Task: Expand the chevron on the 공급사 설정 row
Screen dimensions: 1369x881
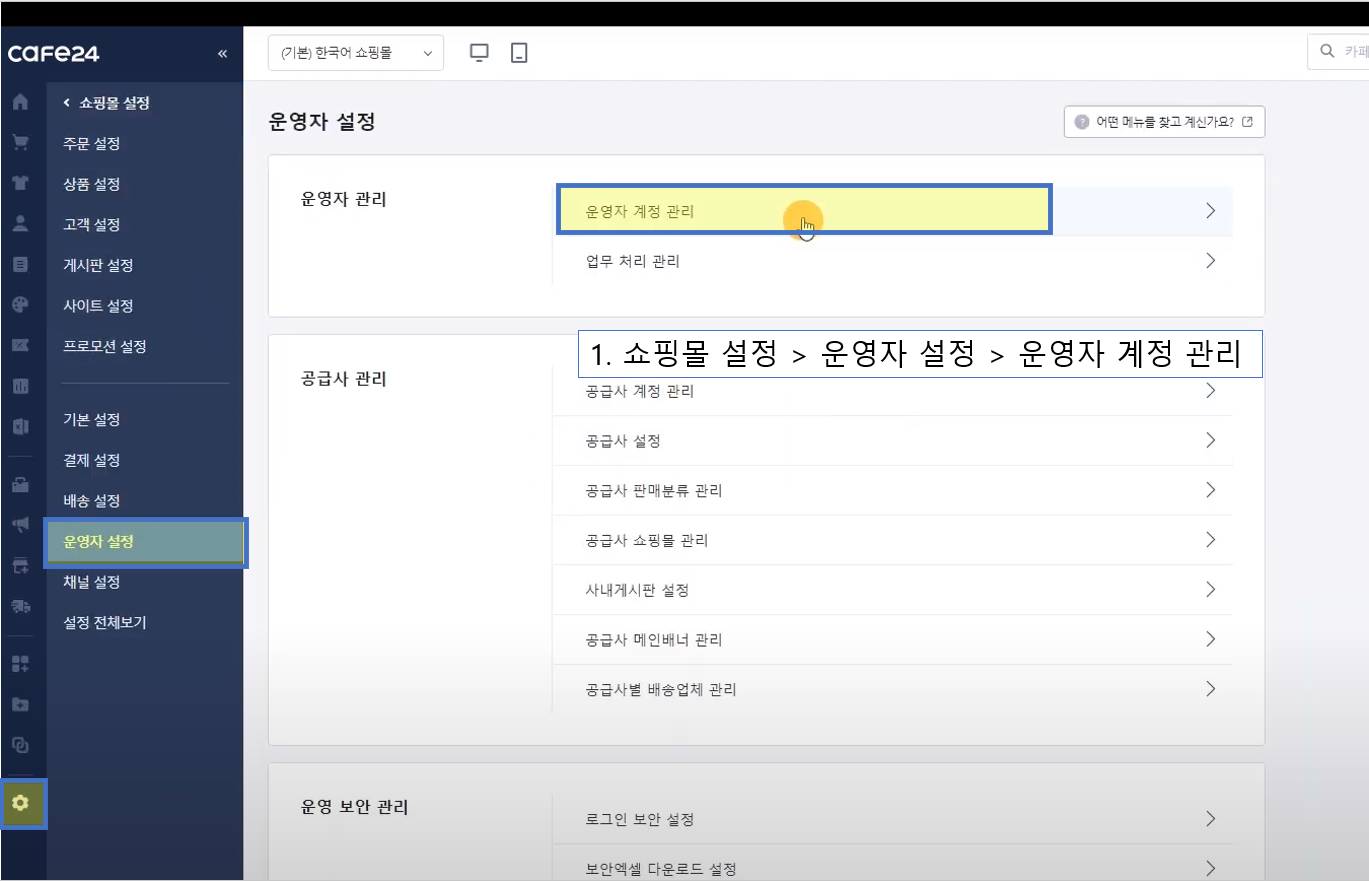Action: point(1210,440)
